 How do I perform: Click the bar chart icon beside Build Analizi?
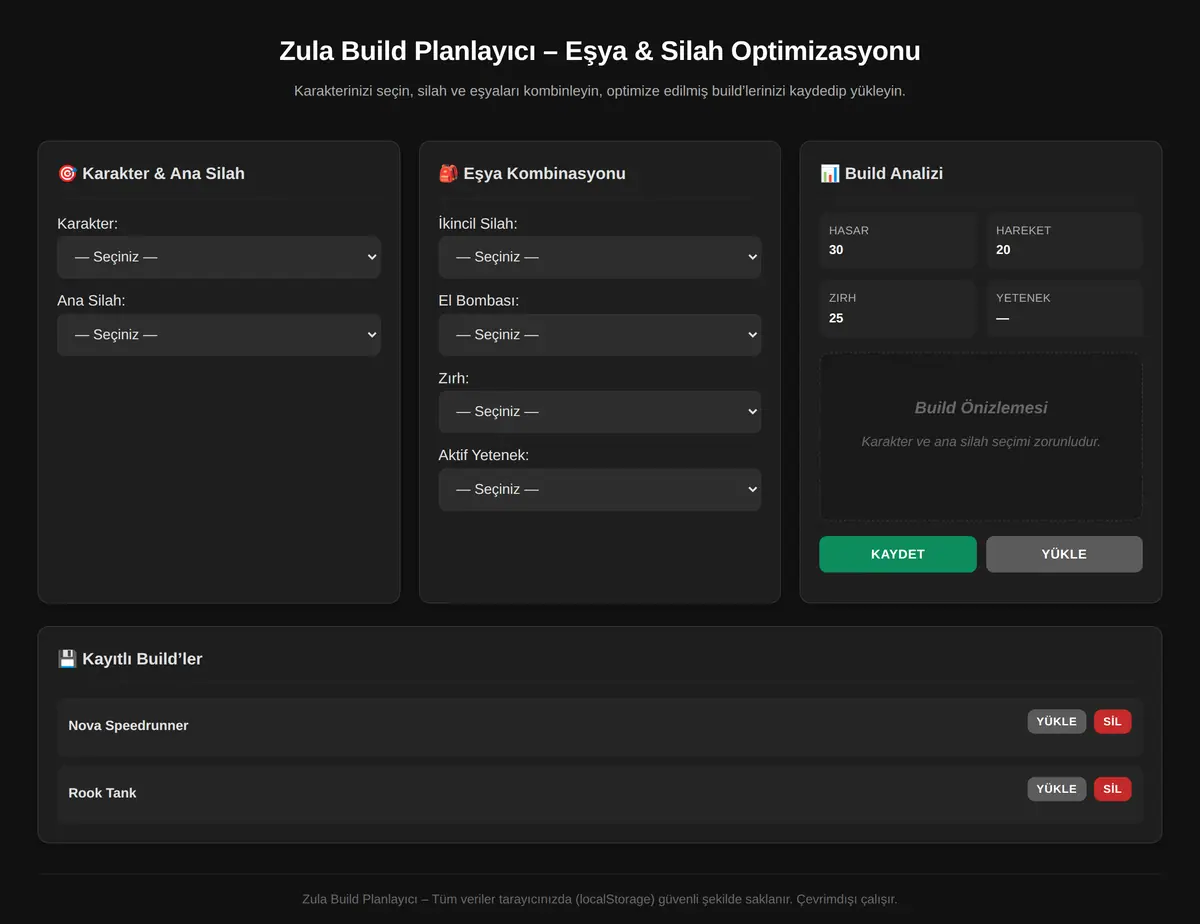829,173
